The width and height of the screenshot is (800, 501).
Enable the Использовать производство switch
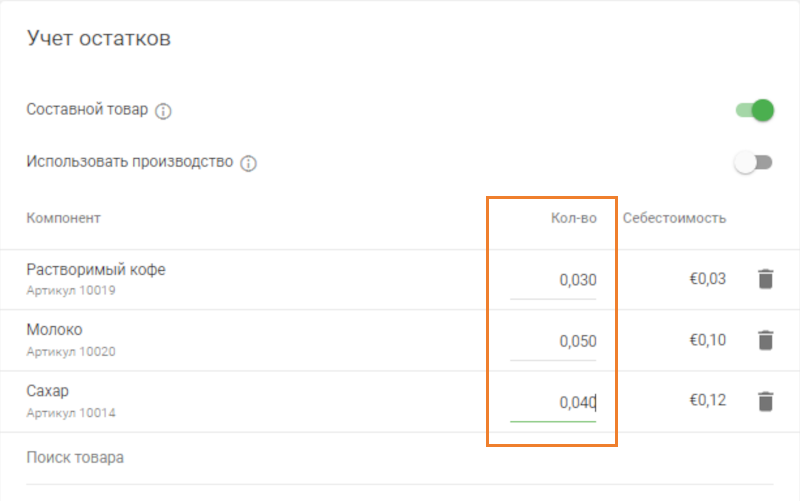point(754,163)
